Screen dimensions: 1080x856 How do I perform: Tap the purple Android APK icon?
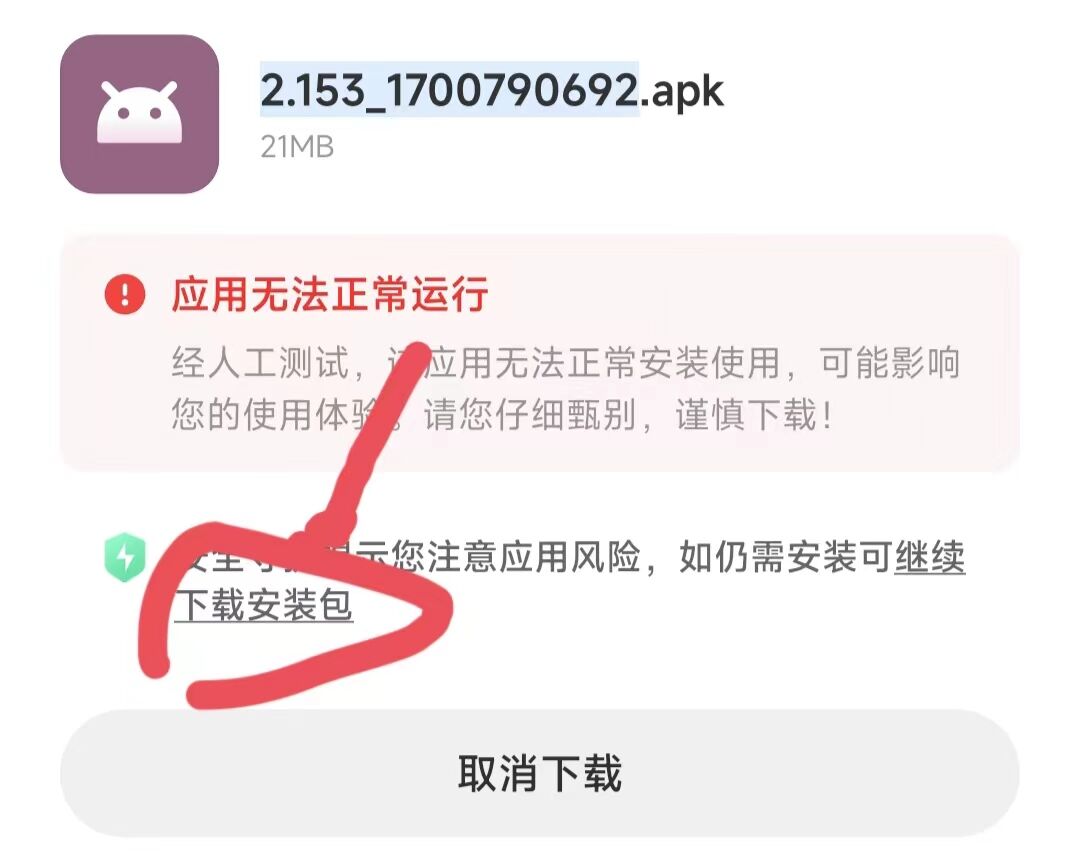point(140,114)
